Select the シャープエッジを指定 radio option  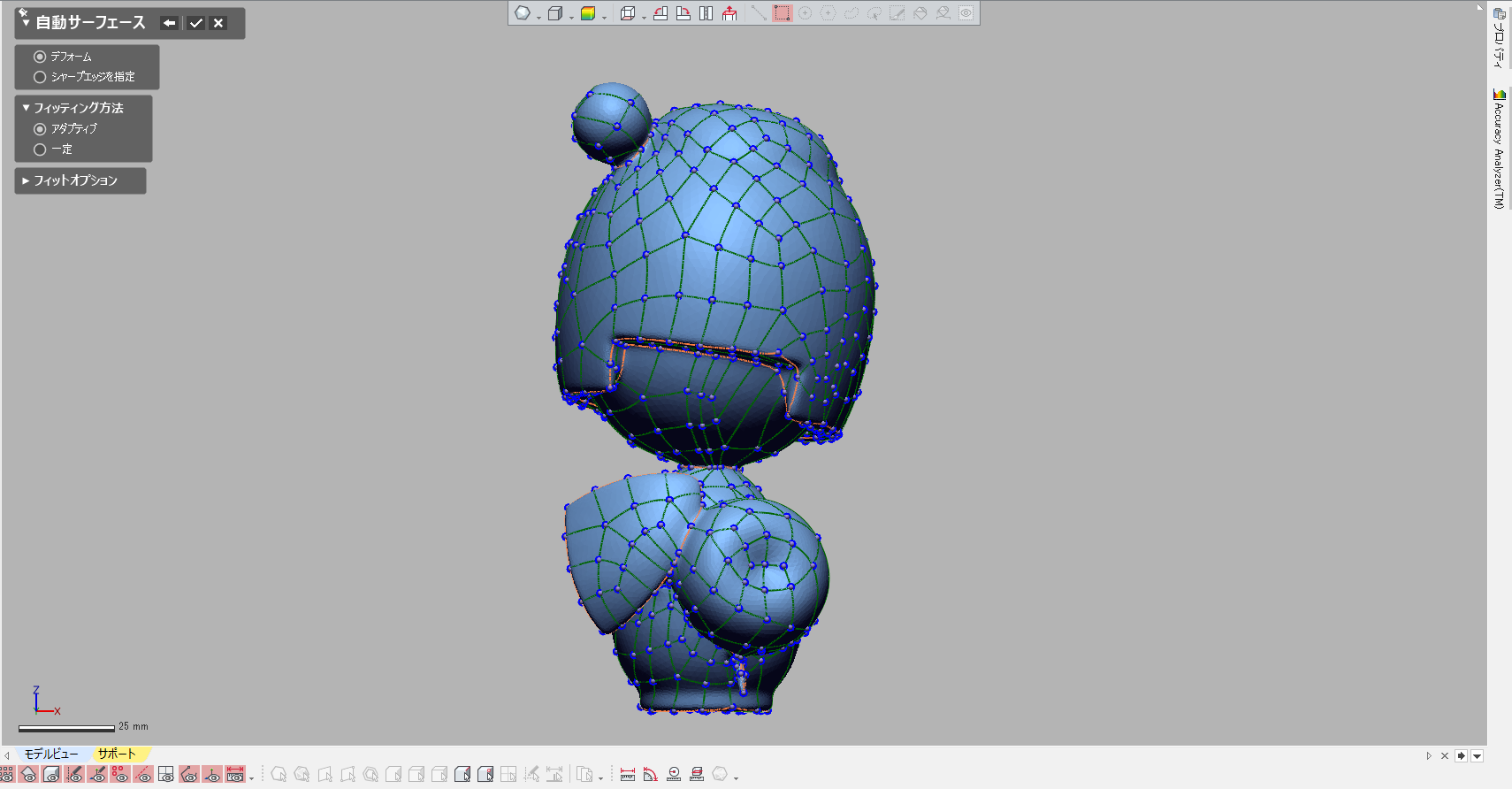point(40,77)
